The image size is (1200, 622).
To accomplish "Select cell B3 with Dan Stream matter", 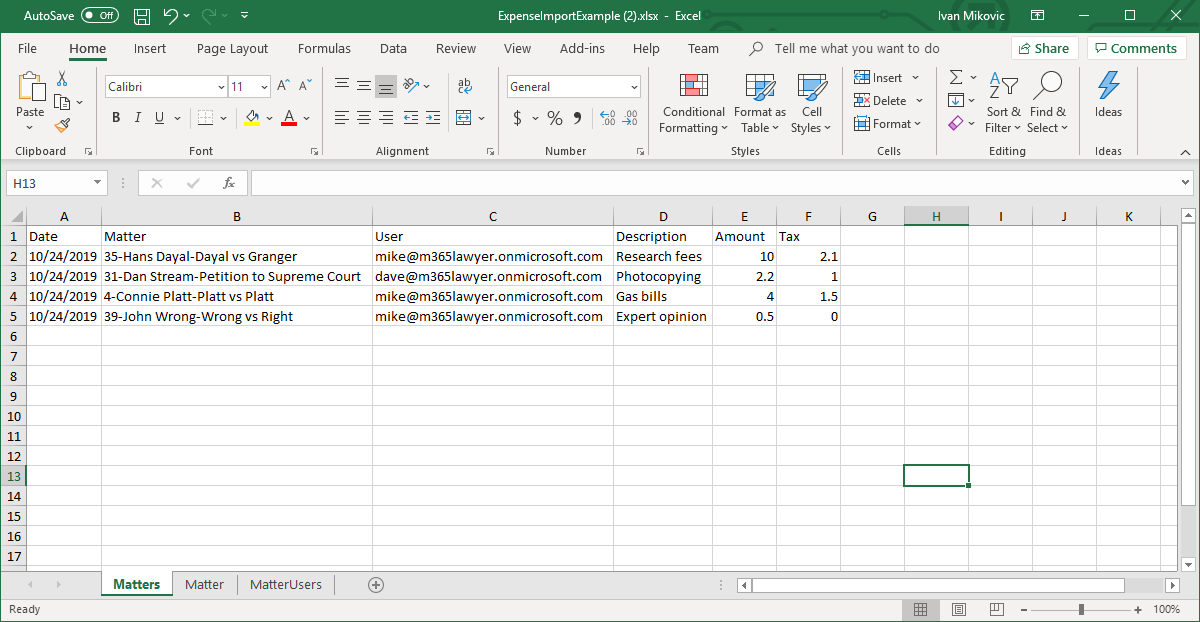I will pos(236,276).
